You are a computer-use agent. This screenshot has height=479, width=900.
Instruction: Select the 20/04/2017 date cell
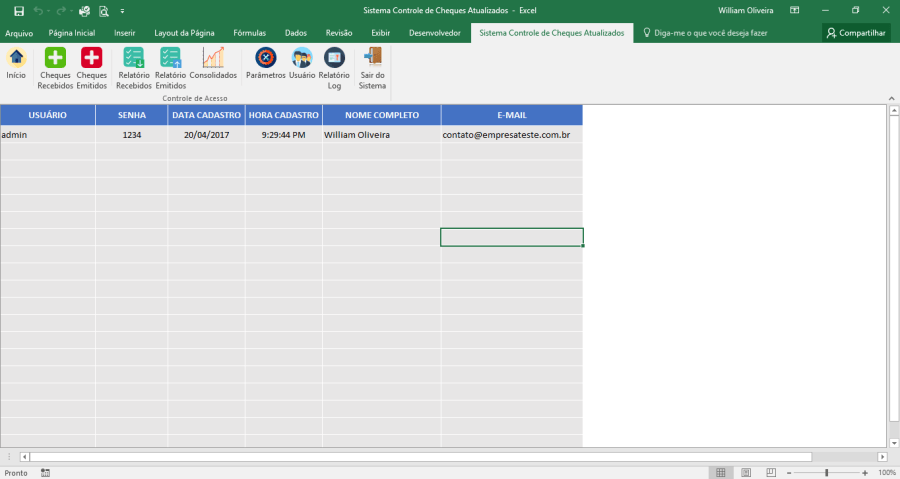[206, 135]
